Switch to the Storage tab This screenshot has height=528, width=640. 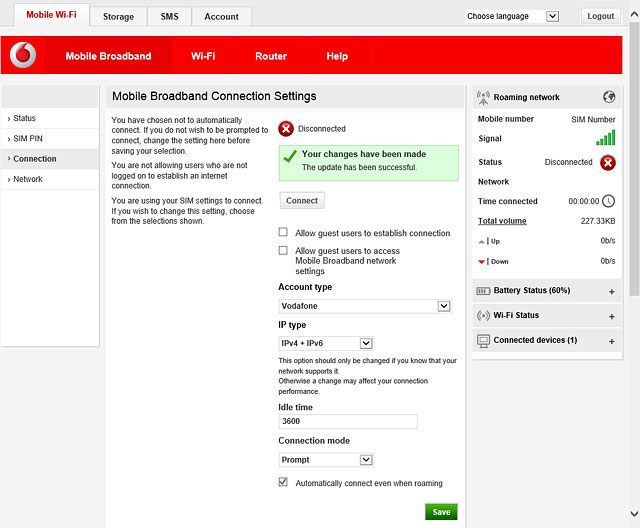click(118, 17)
